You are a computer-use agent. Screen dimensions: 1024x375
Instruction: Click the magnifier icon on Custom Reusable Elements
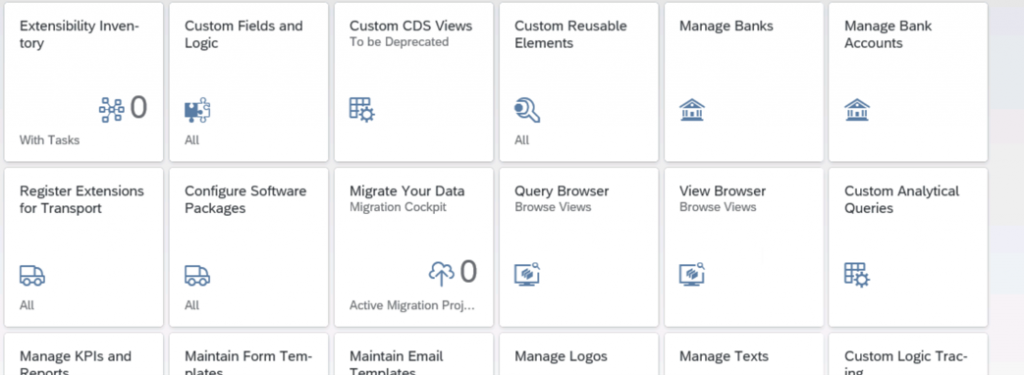click(526, 110)
